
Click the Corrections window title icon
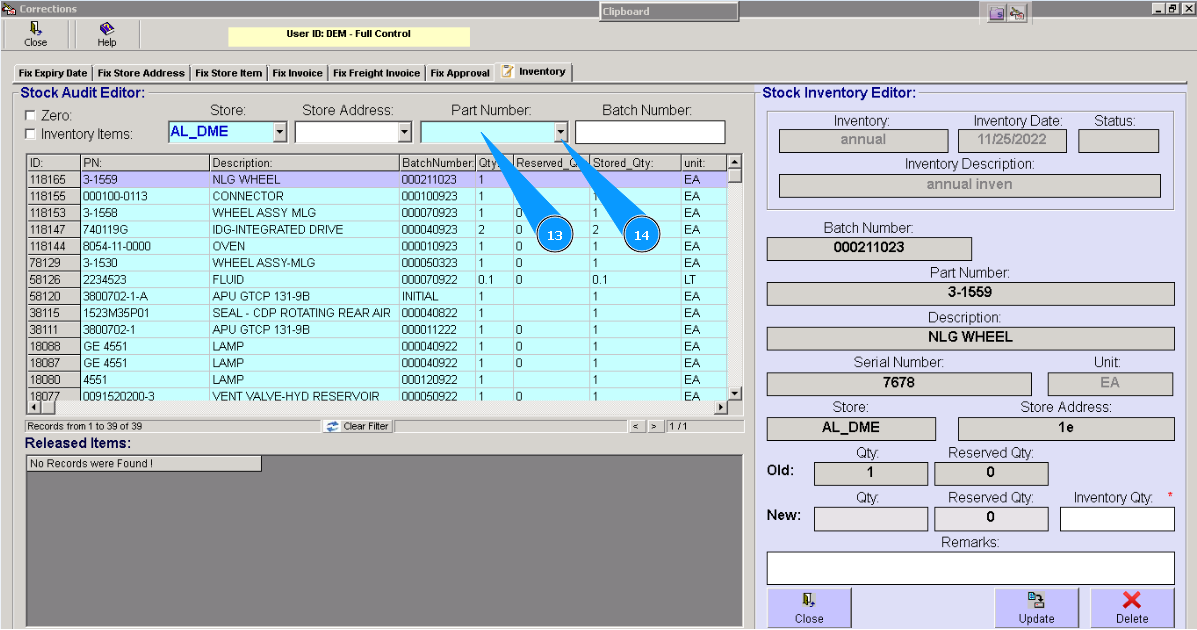tap(8, 8)
